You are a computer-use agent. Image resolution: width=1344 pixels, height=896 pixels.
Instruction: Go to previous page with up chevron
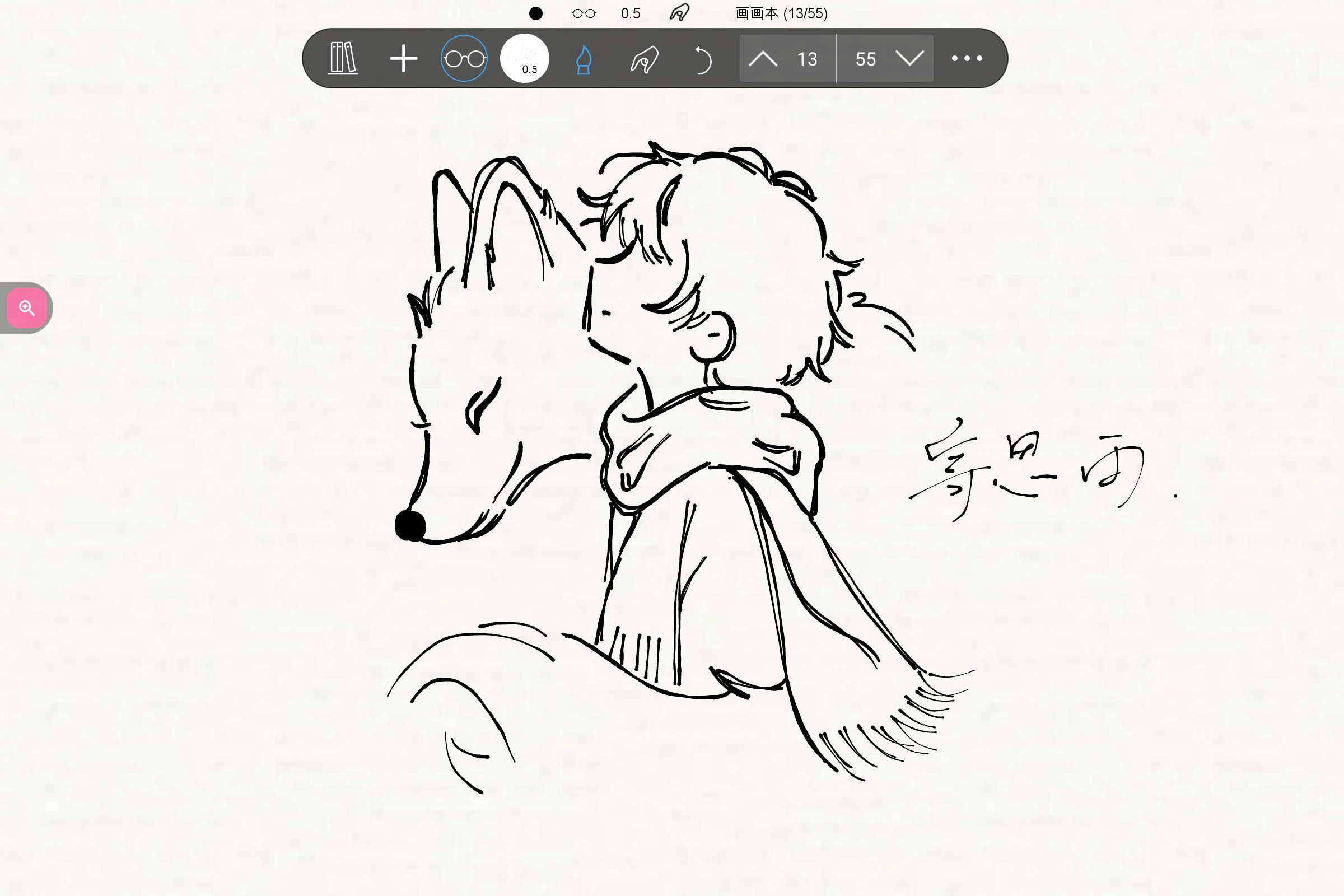[x=763, y=58]
